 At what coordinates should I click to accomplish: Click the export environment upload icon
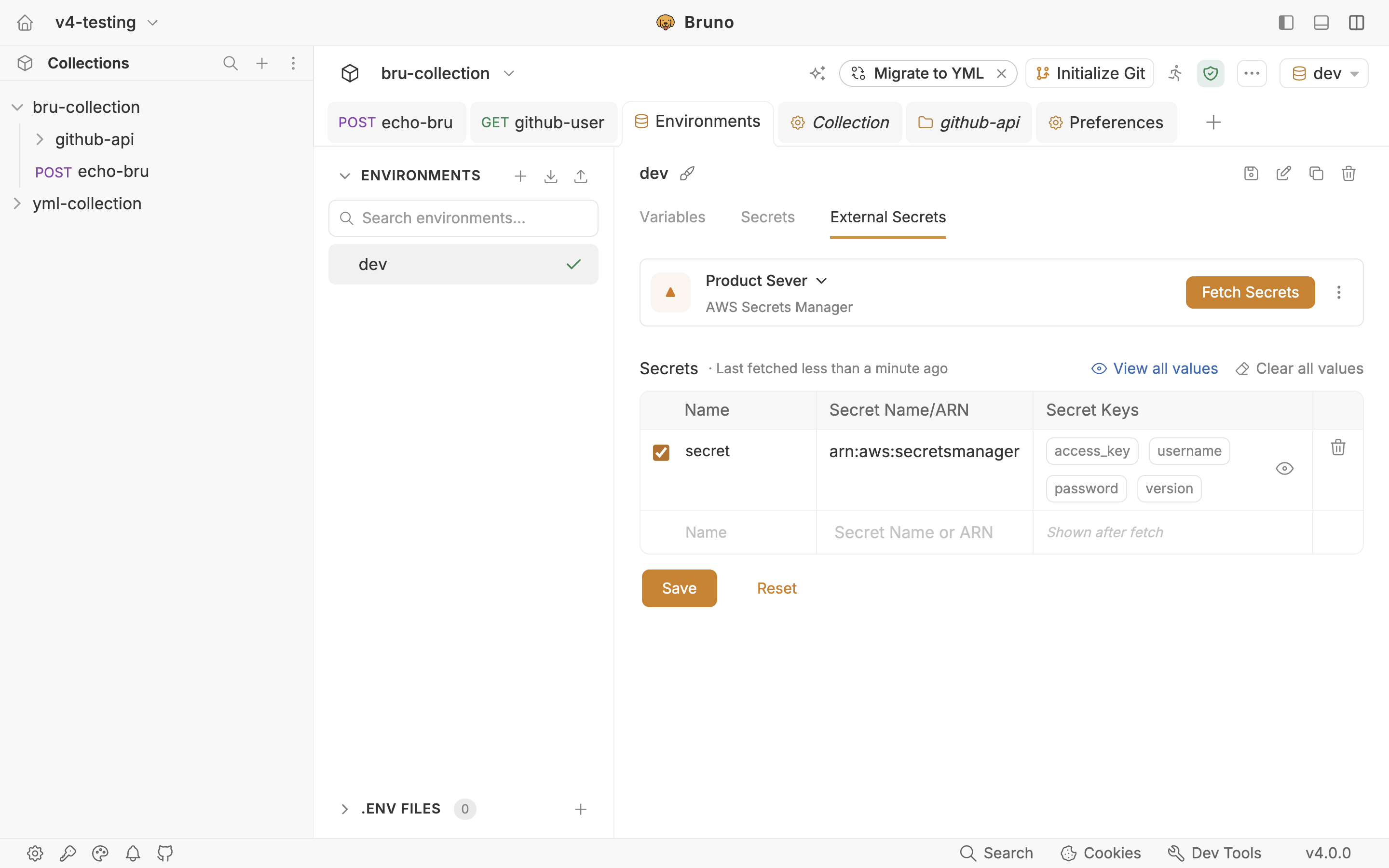pyautogui.click(x=580, y=176)
